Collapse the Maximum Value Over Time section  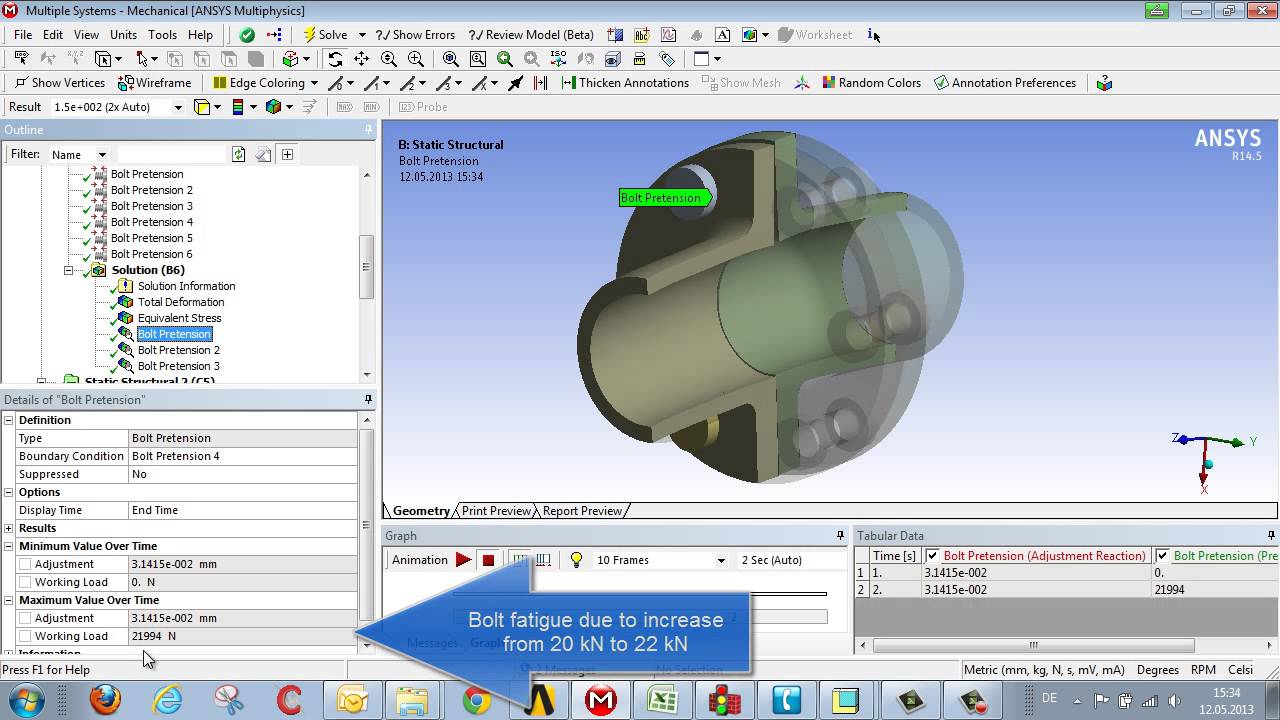pos(9,600)
